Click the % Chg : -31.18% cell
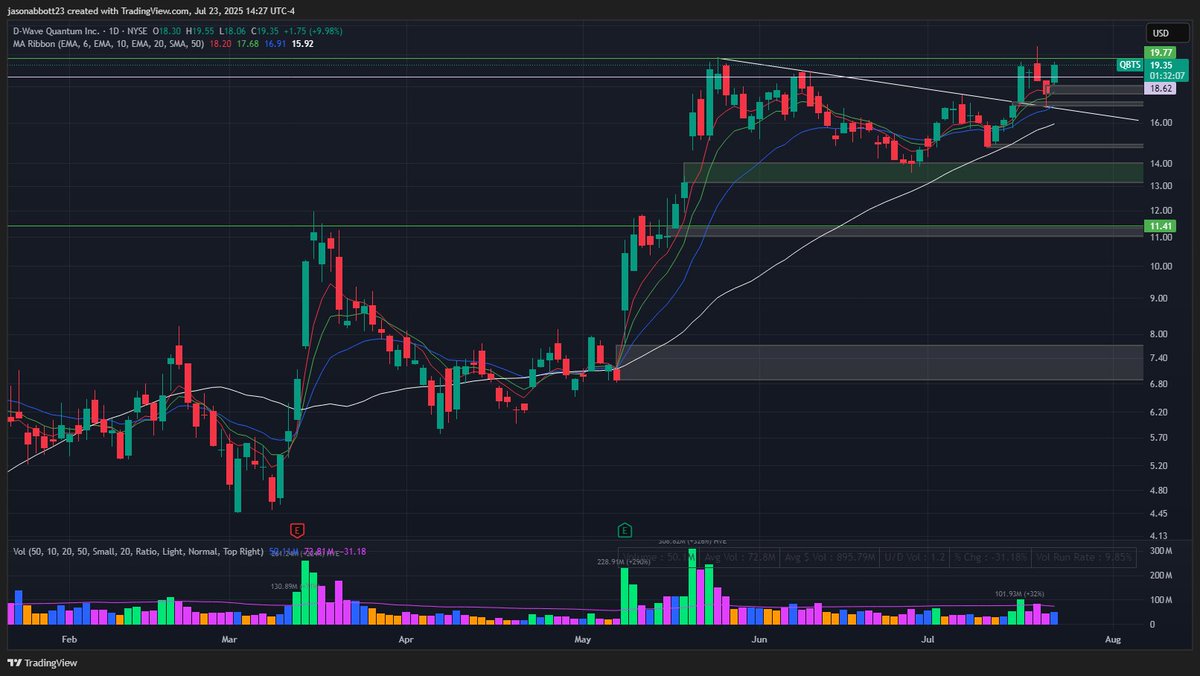The height and width of the screenshot is (676, 1200). pos(990,557)
